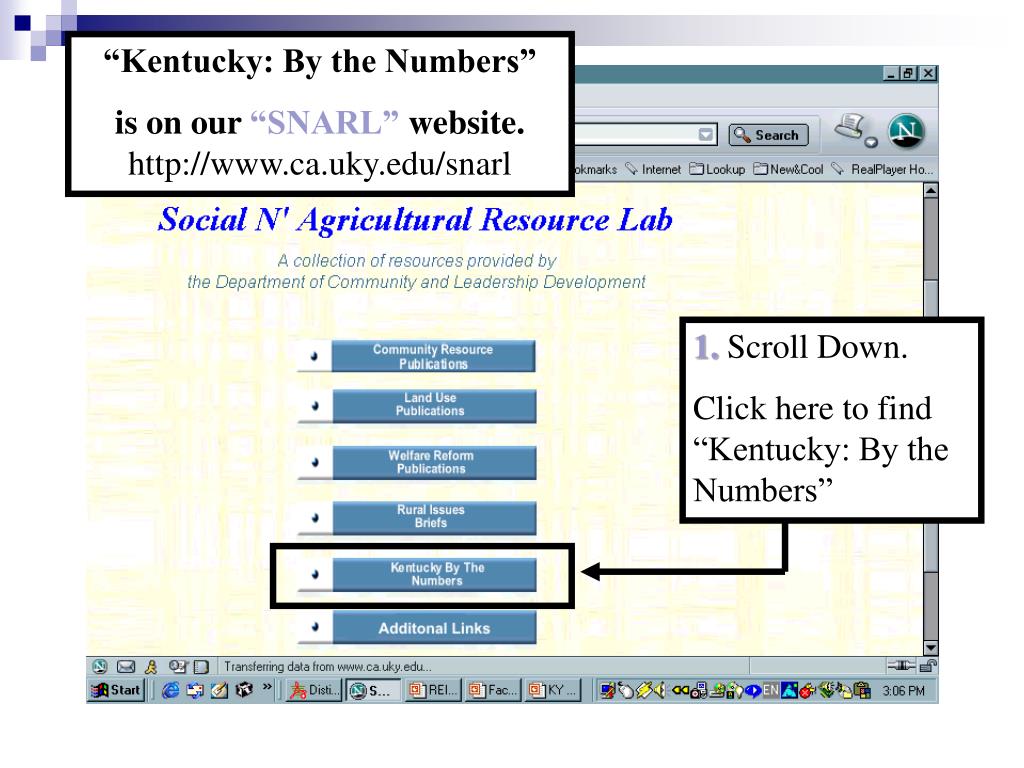1024x768 pixels.
Task: Click status text Transferring data from www.ca.uky.edu...
Action: (328, 667)
